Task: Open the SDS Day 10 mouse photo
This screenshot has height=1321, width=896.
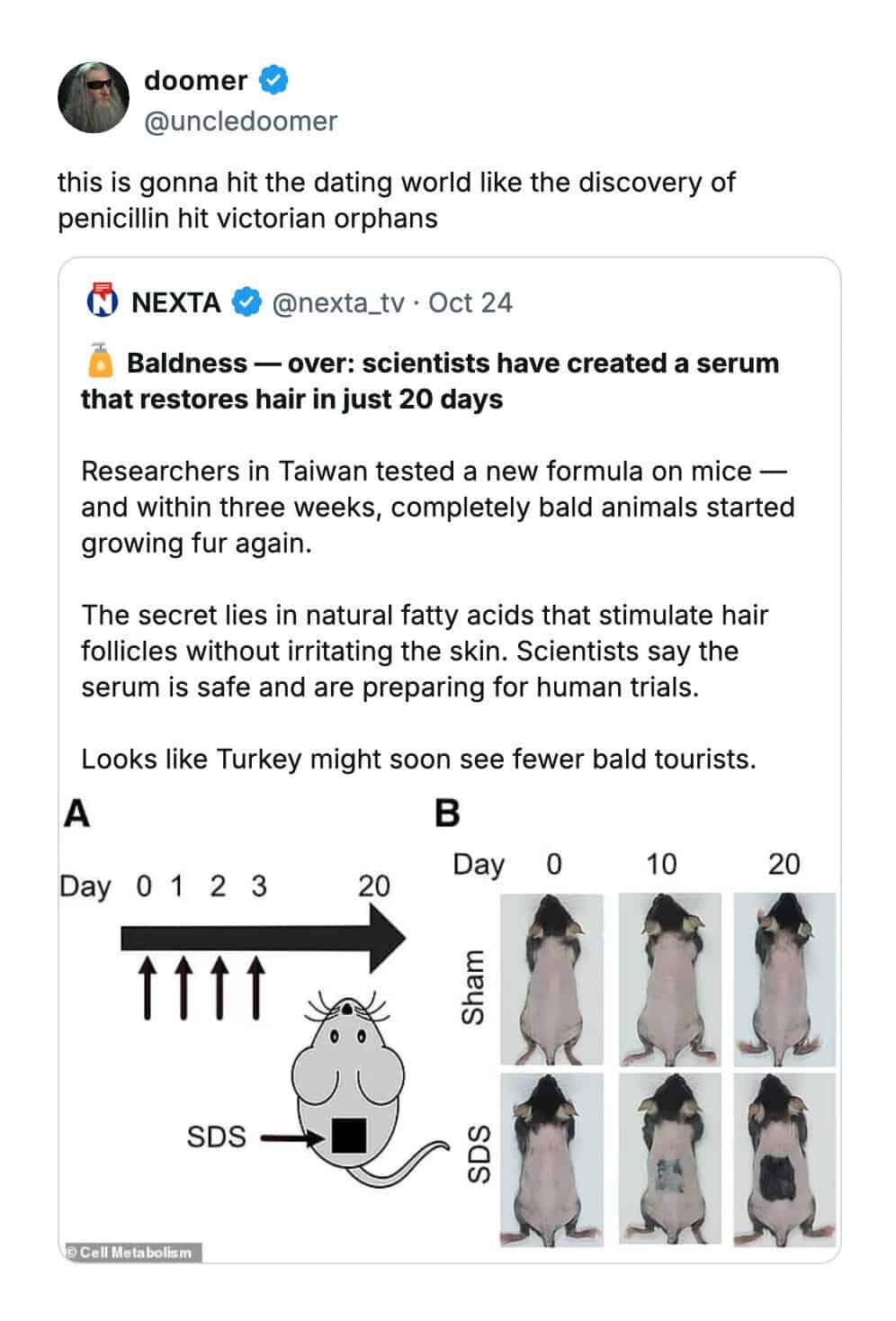Action: (669, 1159)
